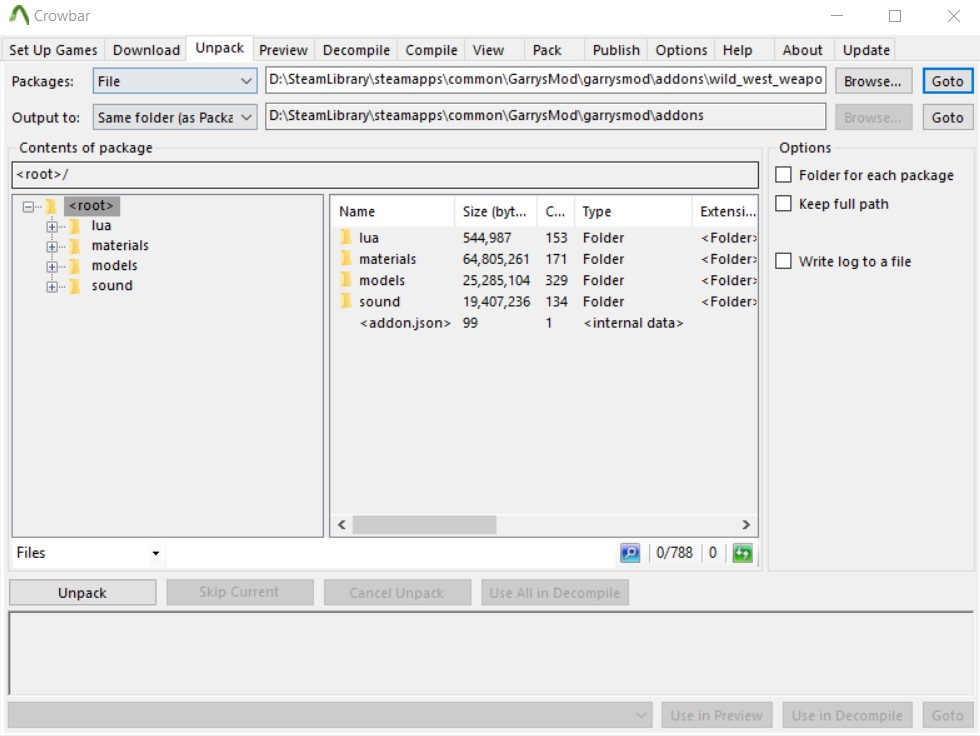Click Goto next to the package path
Viewport: 980px width, 736px height.
pos(948,81)
